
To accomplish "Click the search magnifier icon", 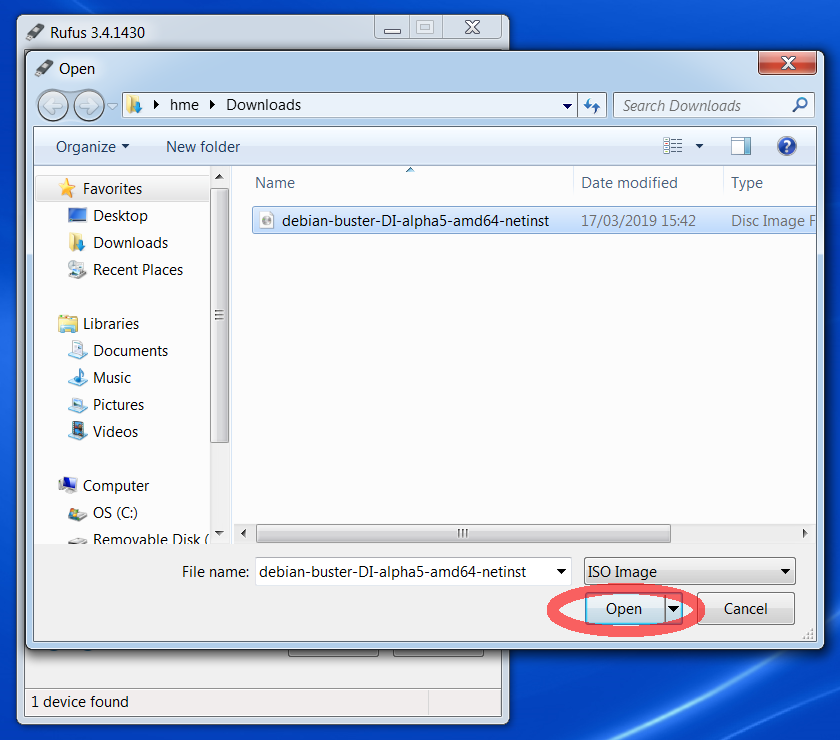I will 800,104.
